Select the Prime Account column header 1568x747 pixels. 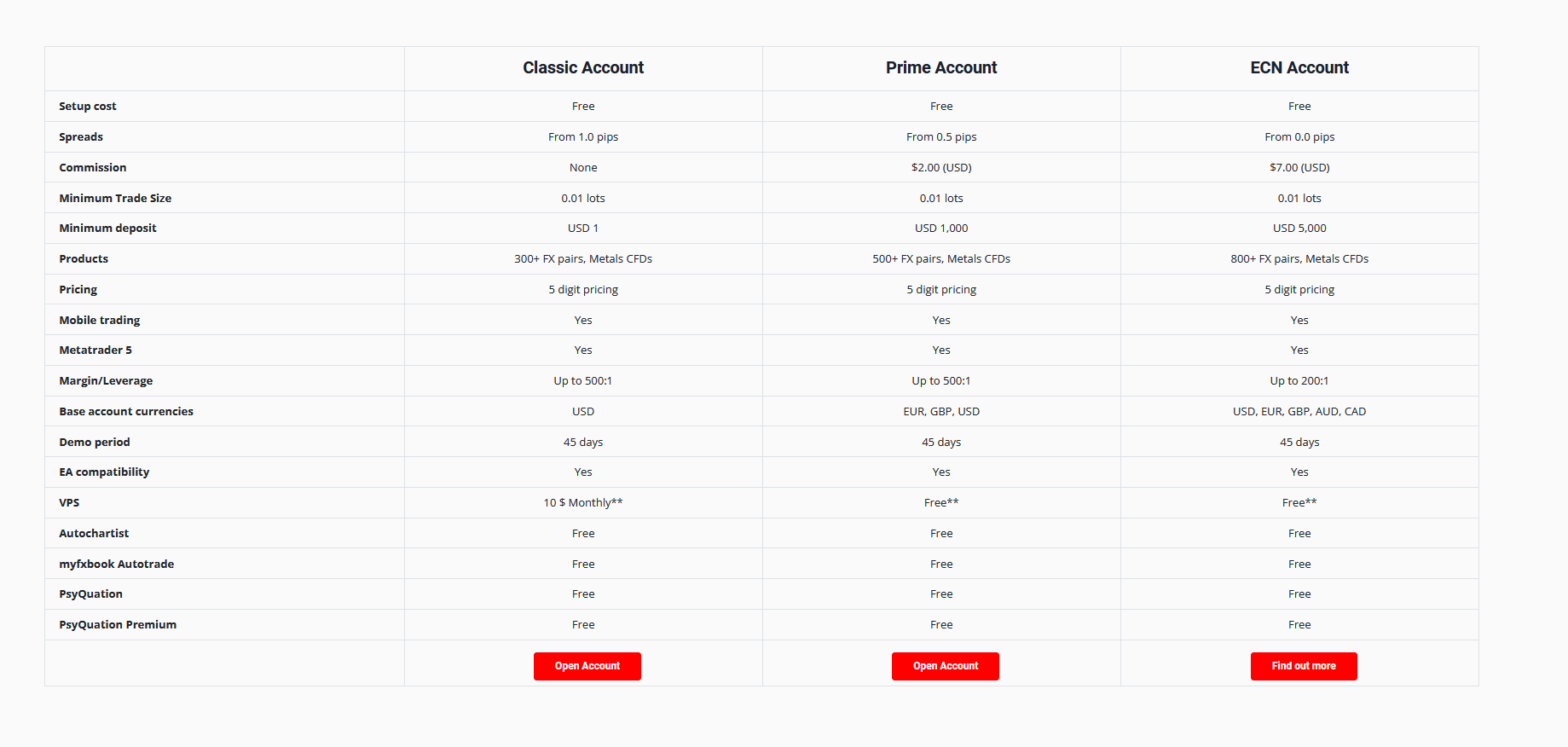click(x=941, y=67)
